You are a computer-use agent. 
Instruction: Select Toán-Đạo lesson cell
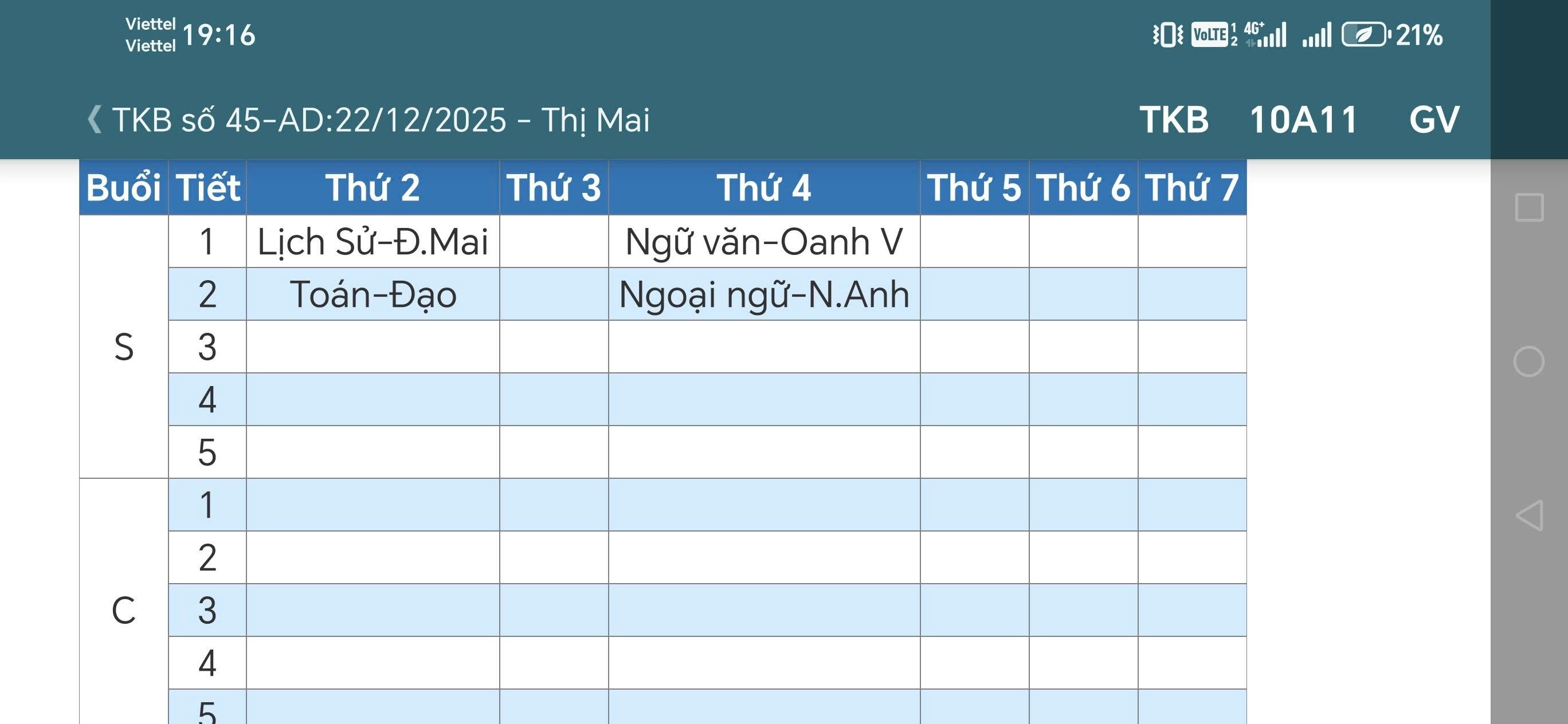click(373, 294)
